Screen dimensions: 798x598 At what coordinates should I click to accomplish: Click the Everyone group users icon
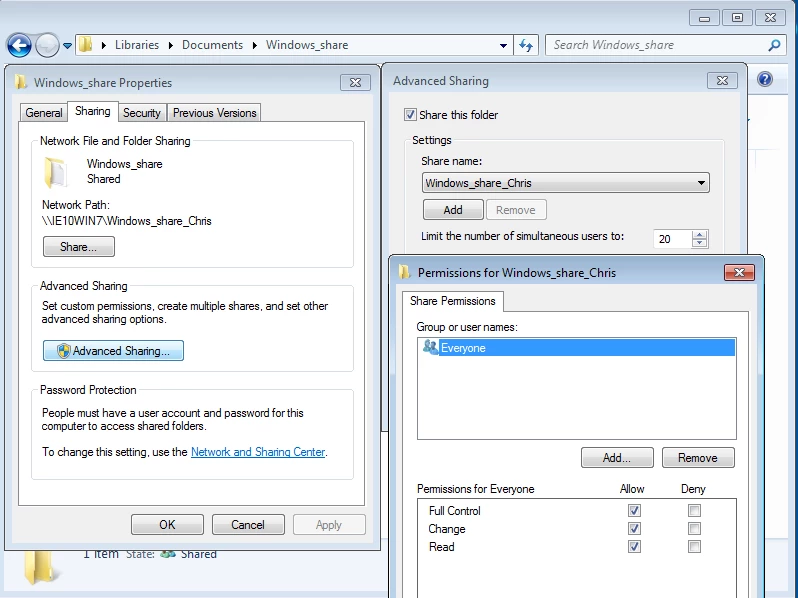[x=430, y=347]
